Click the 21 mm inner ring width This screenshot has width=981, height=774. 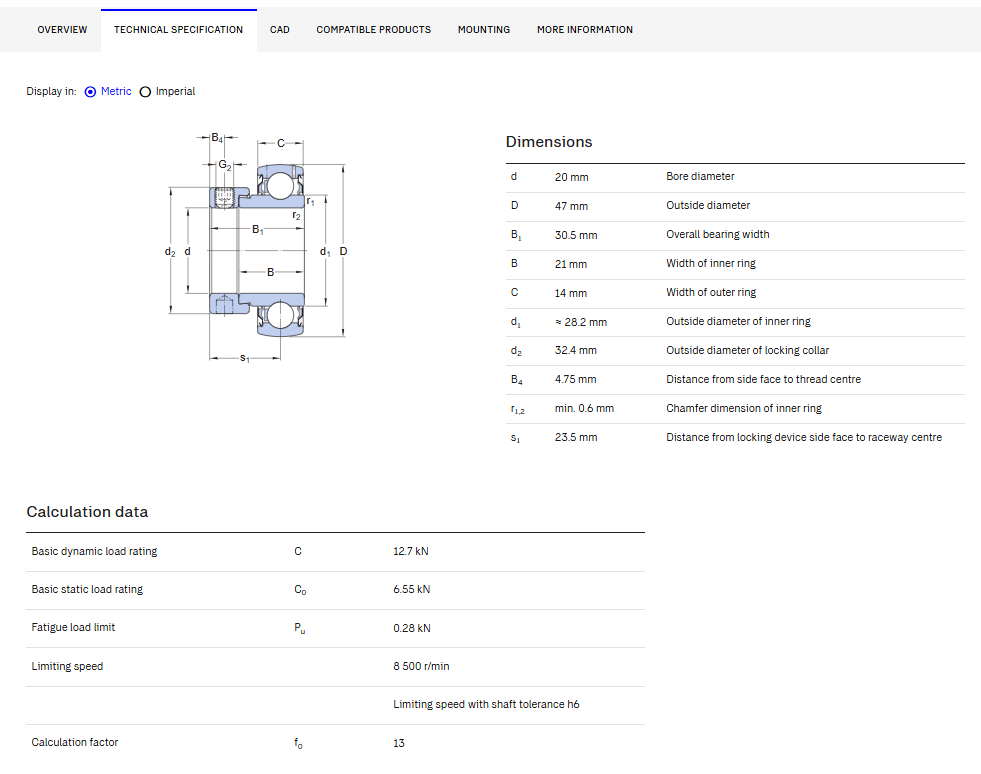point(571,264)
